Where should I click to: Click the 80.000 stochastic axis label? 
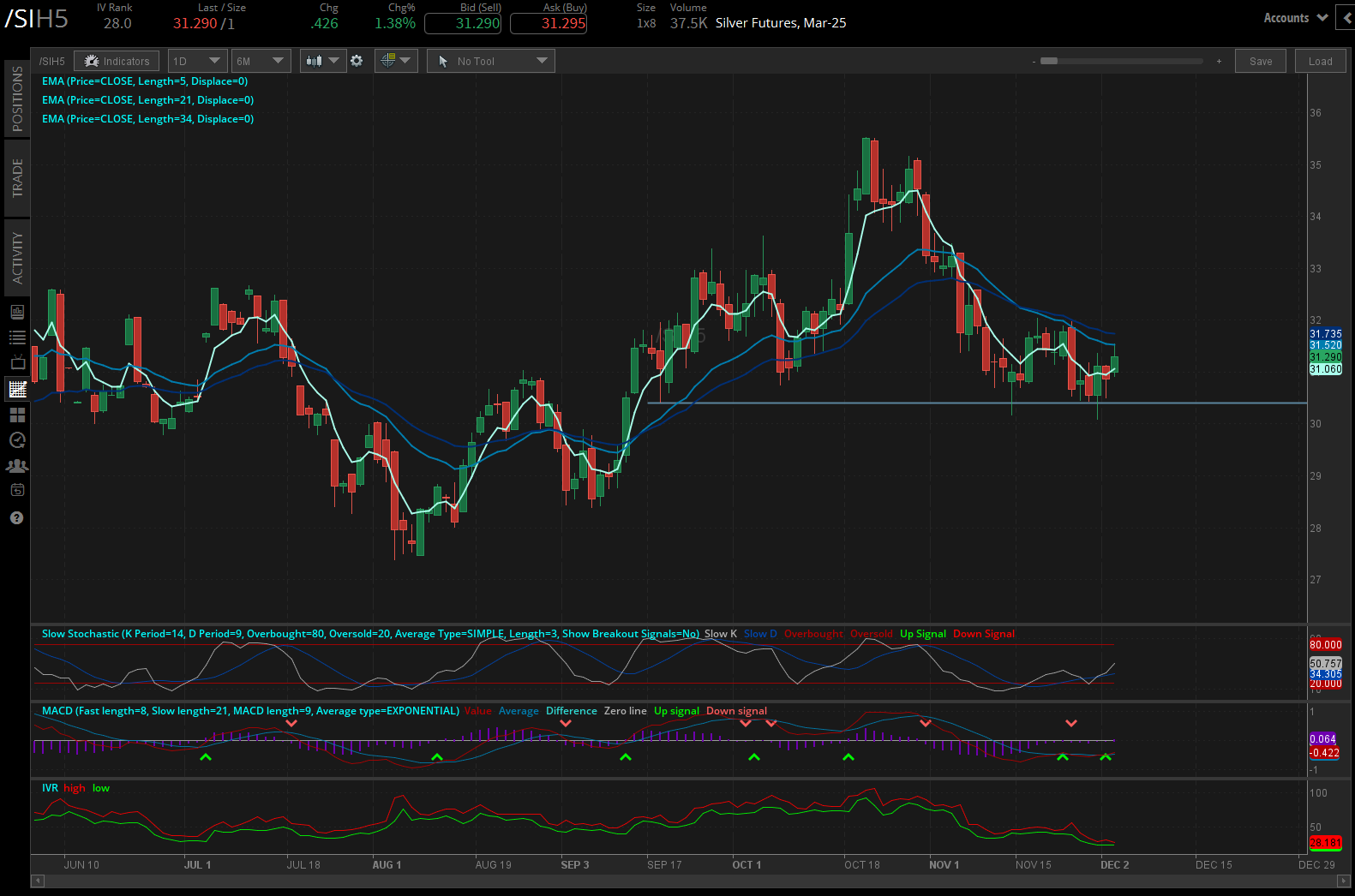click(1325, 645)
